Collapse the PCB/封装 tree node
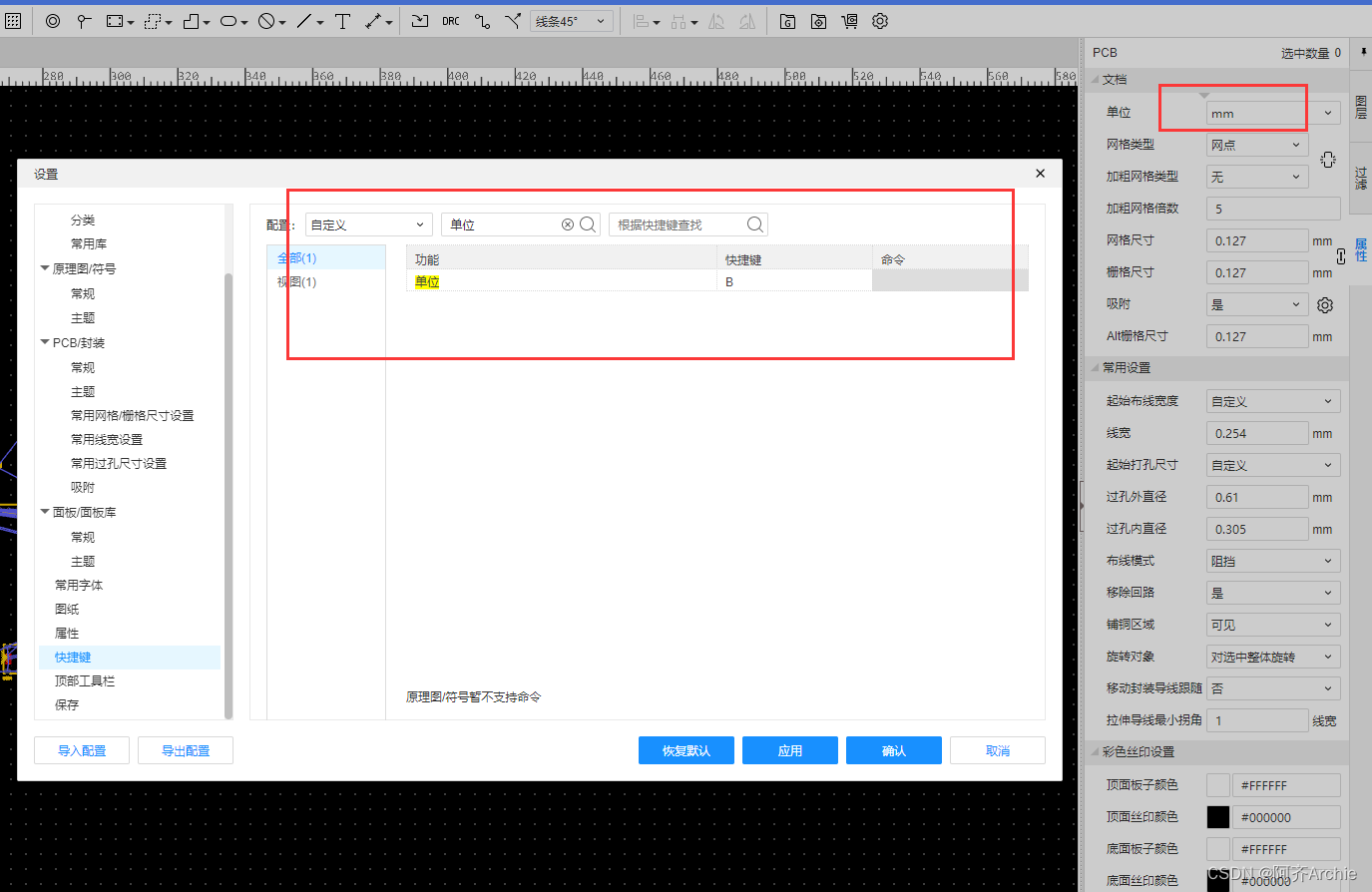Image resolution: width=1372 pixels, height=892 pixels. tap(45, 342)
